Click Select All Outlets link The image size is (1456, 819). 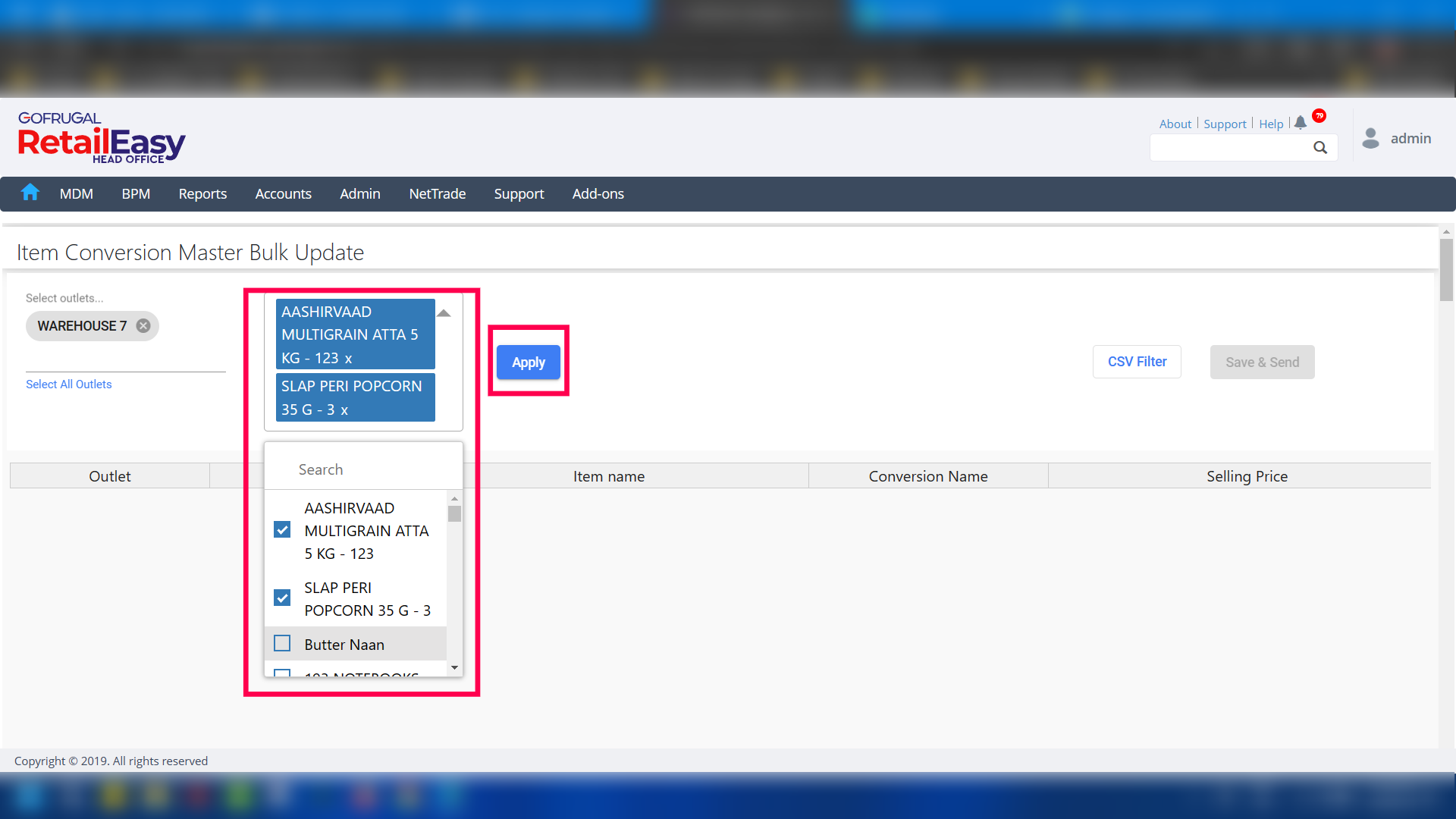pyautogui.click(x=69, y=384)
